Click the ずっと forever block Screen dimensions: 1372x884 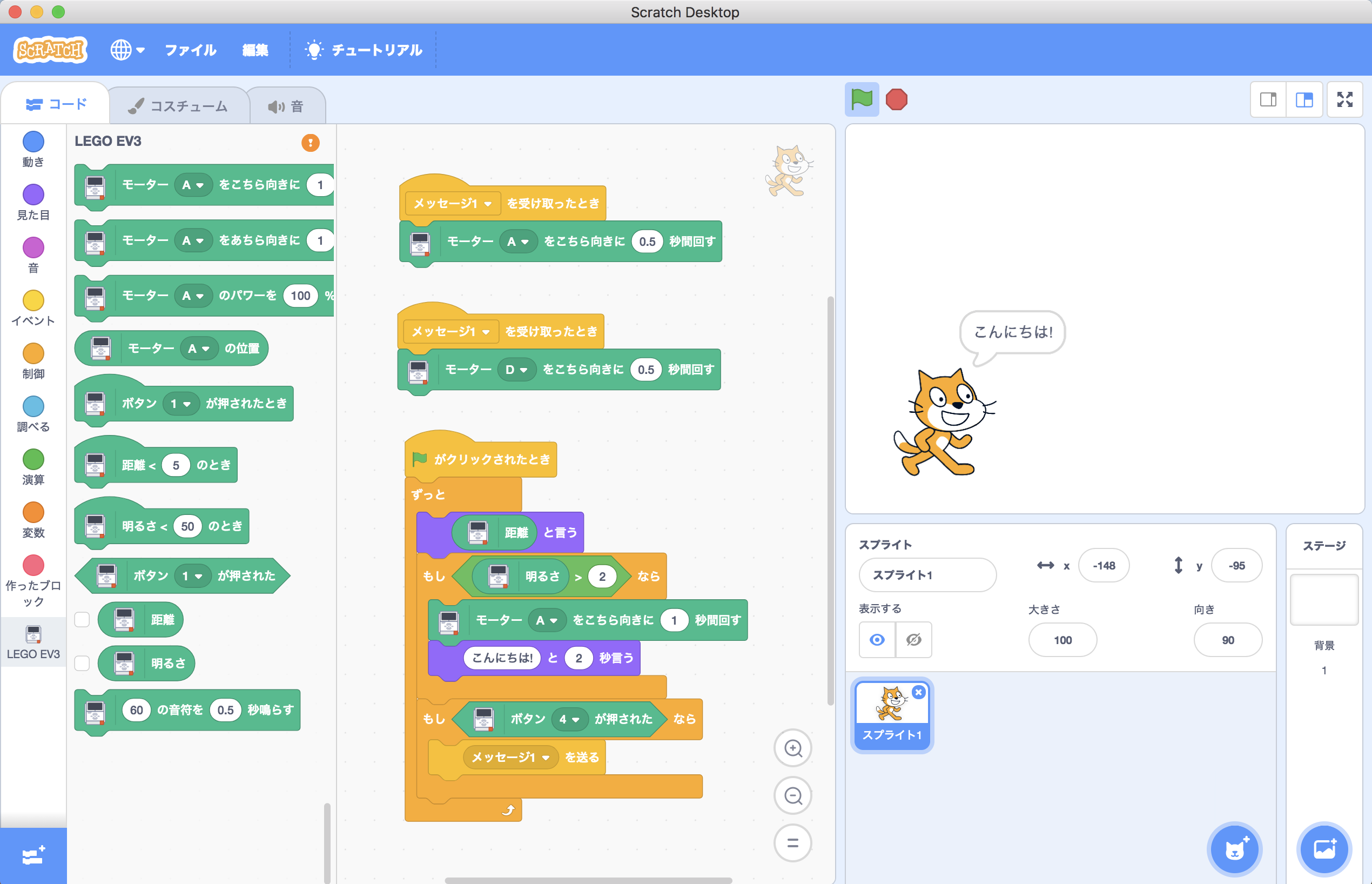tap(428, 494)
